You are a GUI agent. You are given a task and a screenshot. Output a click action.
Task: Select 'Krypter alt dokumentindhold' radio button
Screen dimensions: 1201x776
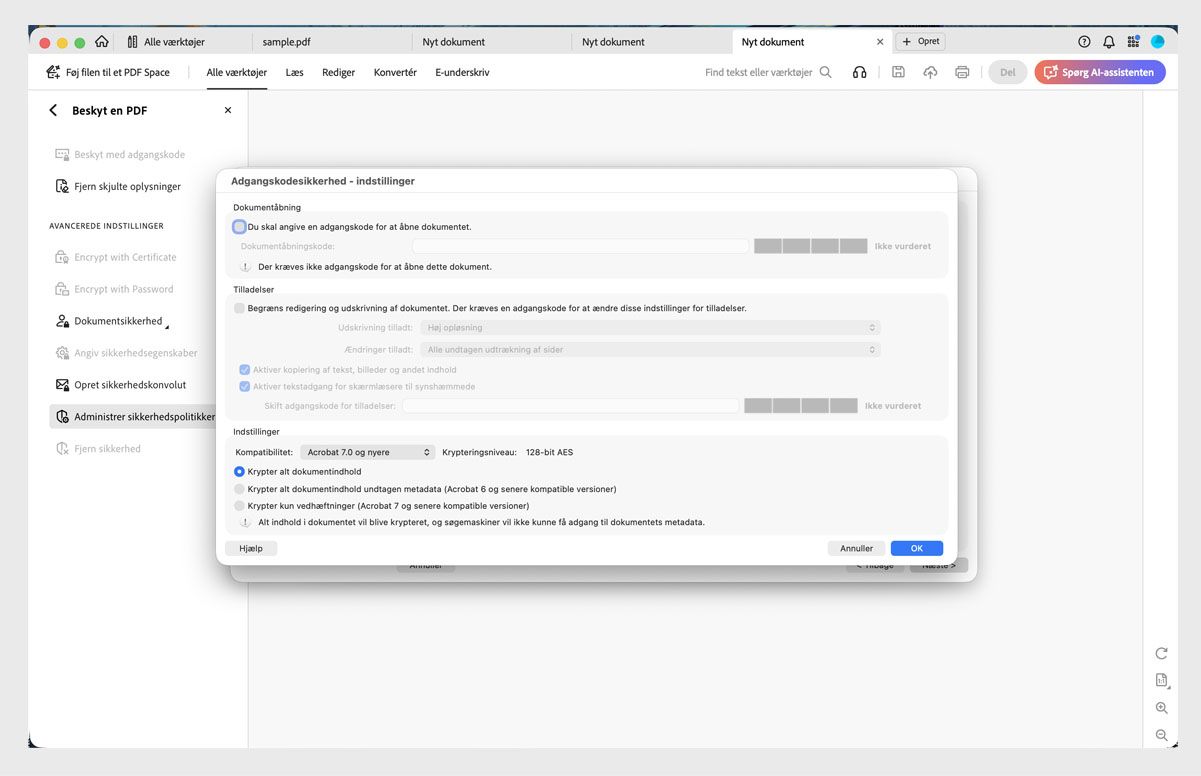[239, 472]
